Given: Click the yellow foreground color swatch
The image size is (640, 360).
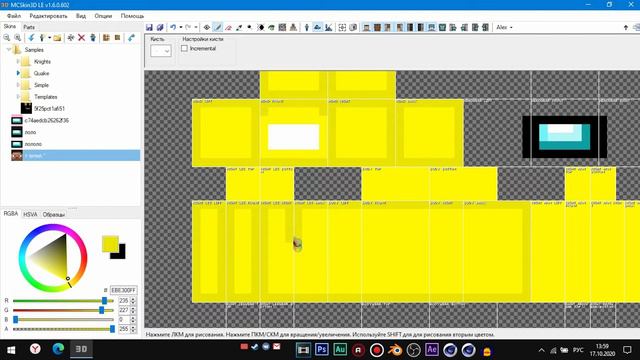Looking at the screenshot, I should (109, 243).
